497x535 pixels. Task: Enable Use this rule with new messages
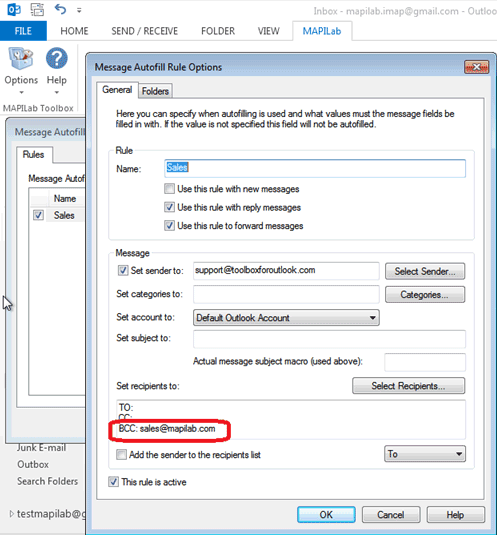point(169,189)
